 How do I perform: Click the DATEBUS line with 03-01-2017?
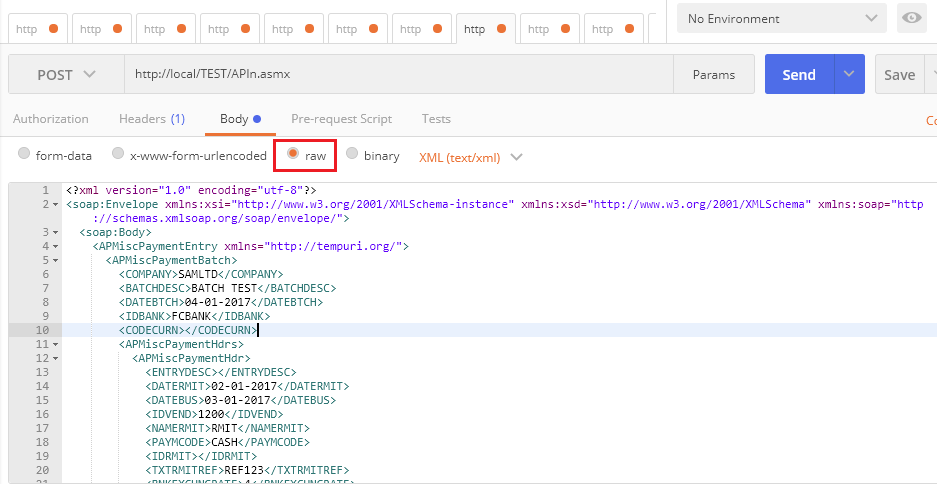[x=241, y=400]
